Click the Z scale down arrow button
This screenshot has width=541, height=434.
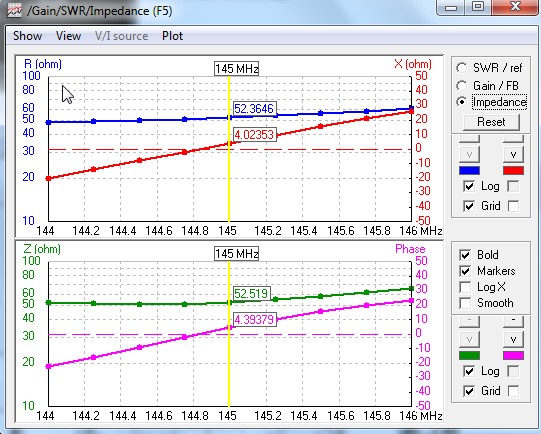tap(469, 339)
